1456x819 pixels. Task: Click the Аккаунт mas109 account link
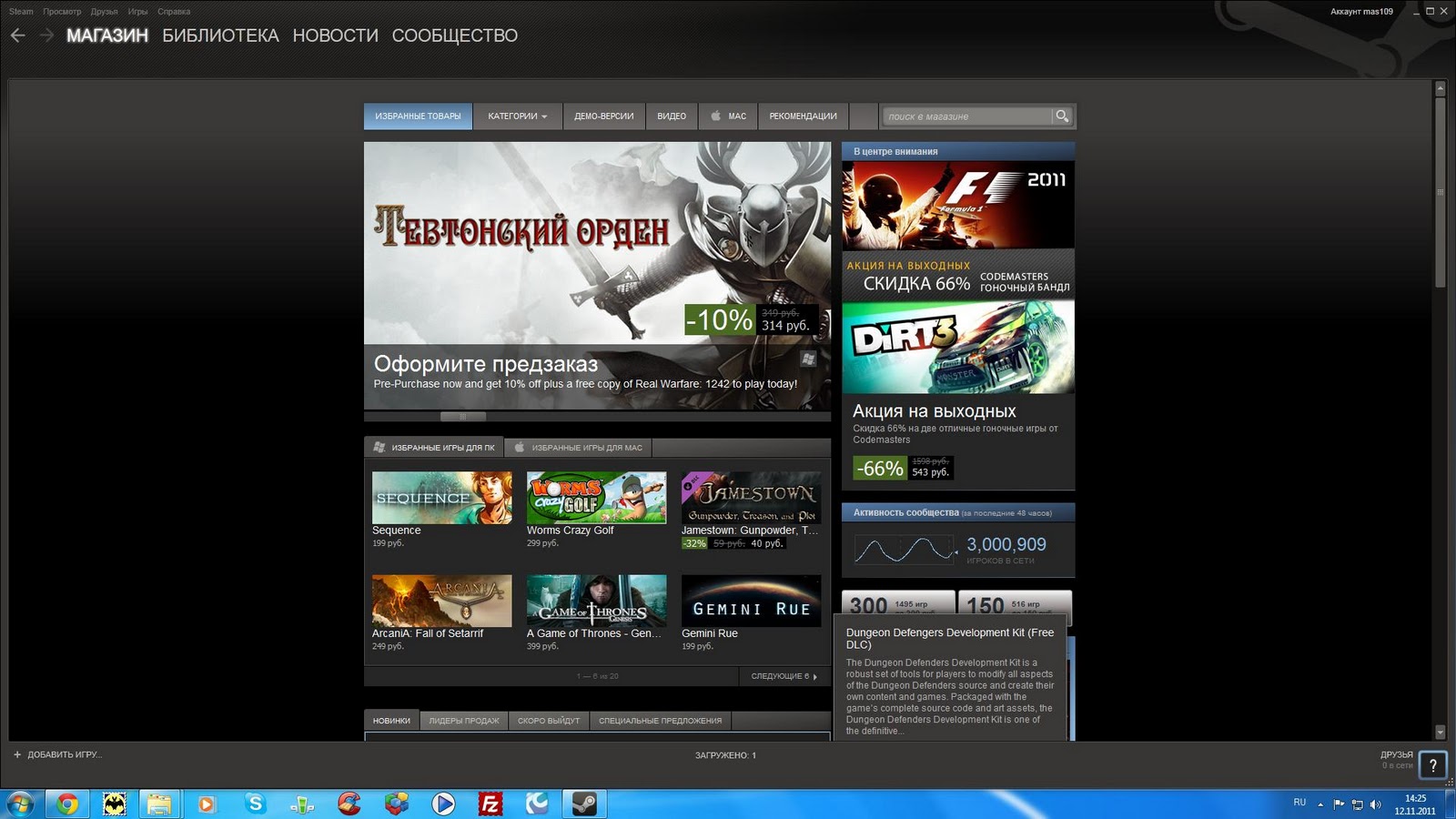1361,12
